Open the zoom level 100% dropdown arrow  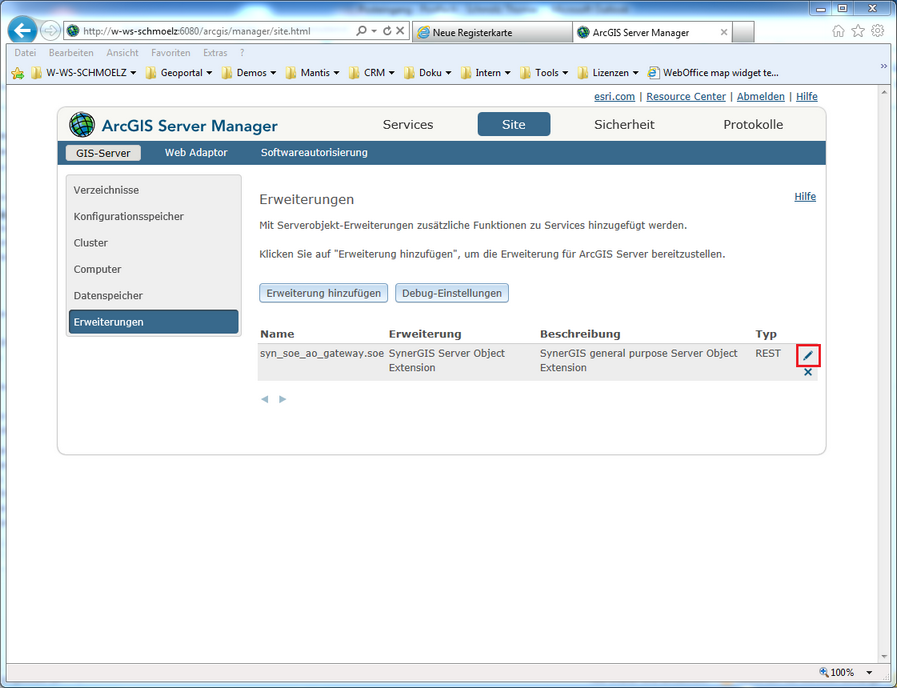tap(869, 673)
